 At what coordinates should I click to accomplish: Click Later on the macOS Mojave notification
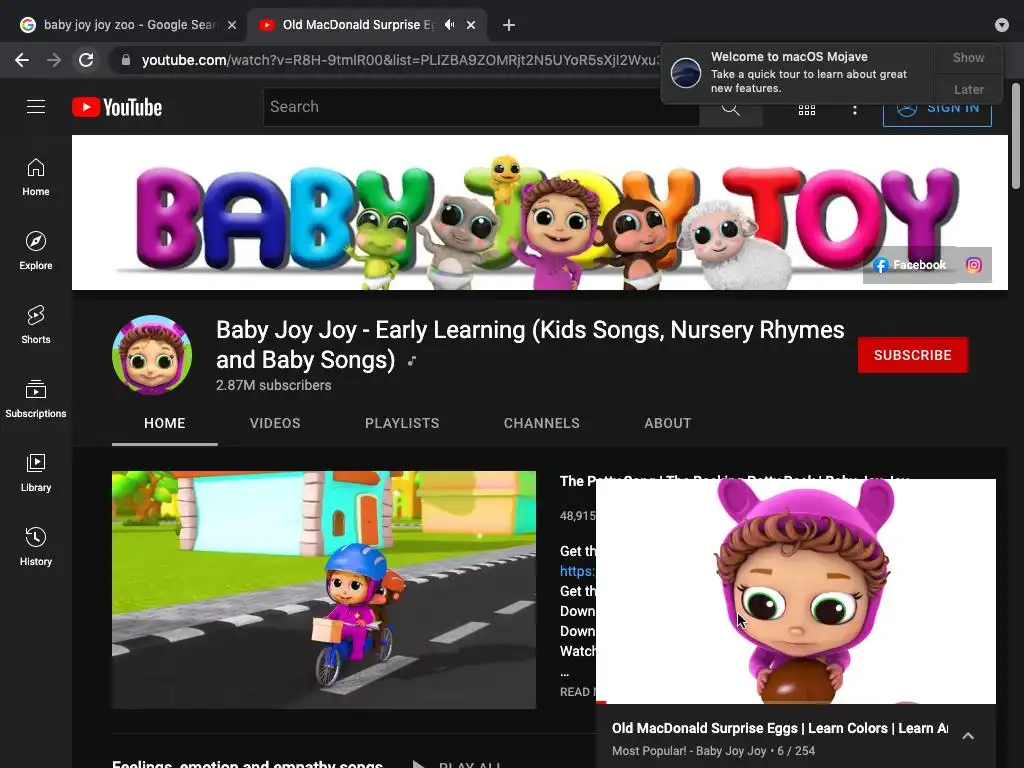pos(968,89)
